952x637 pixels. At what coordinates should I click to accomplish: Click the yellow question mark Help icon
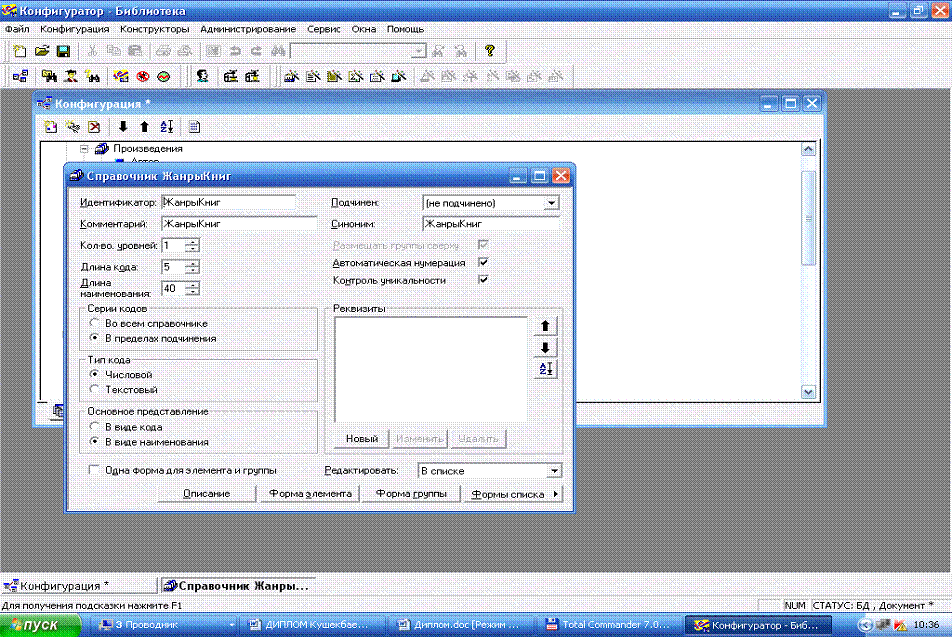[489, 50]
